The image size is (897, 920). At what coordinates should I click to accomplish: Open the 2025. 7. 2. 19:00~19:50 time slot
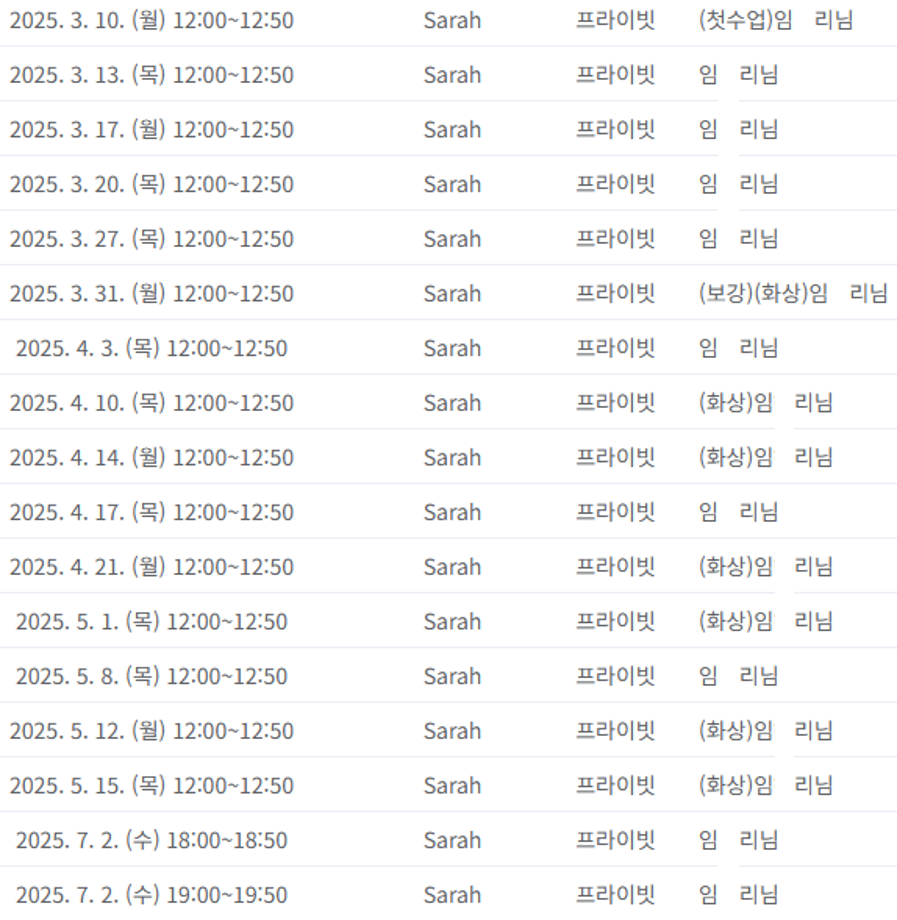151,895
